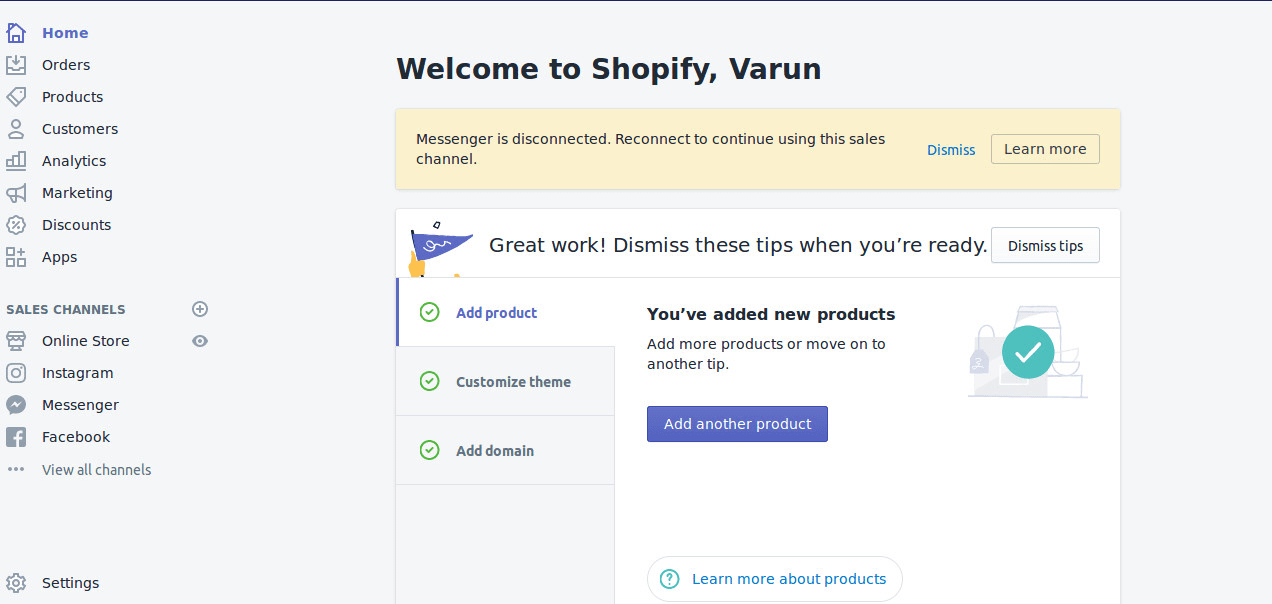Go to Products in sidebar
The height and width of the screenshot is (604, 1272).
[x=73, y=97]
